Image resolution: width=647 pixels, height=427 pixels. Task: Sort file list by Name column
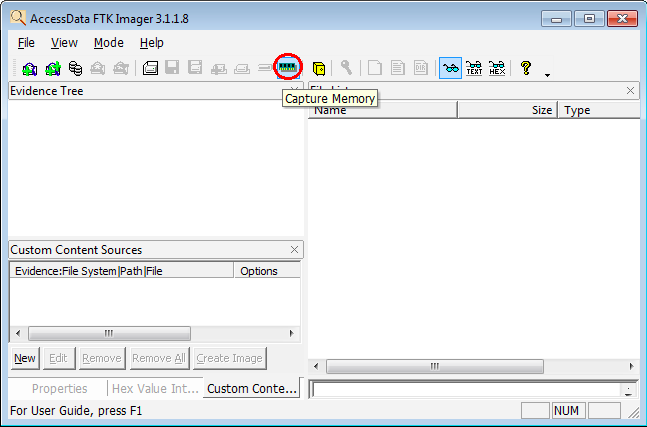point(383,110)
